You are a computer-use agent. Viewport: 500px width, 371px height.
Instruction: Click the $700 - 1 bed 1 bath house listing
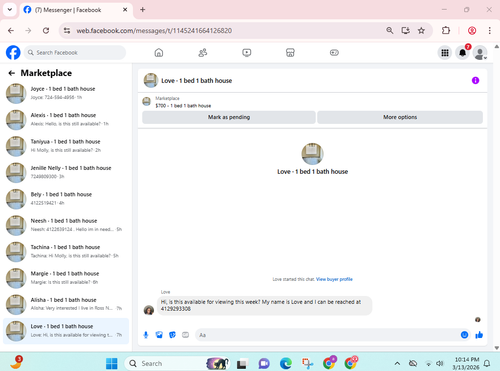(x=183, y=106)
